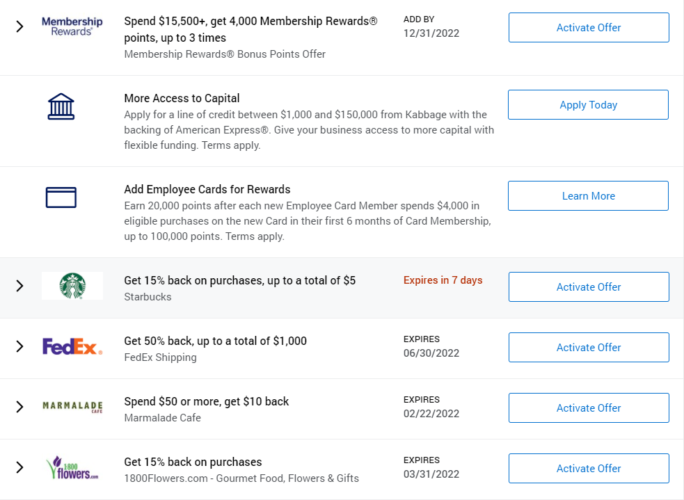Expand the FedEx offer chevron
This screenshot has height=500, width=684.
tap(19, 347)
